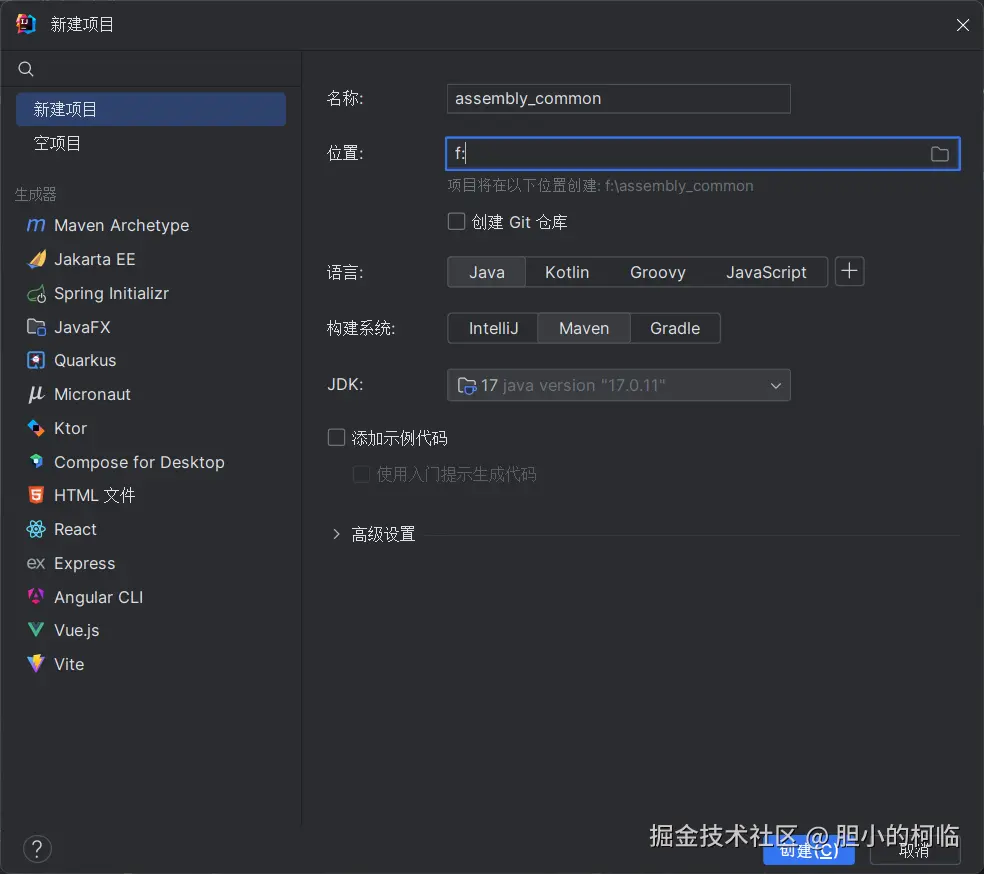
Task: Select Groovy as the language
Action: click(657, 272)
